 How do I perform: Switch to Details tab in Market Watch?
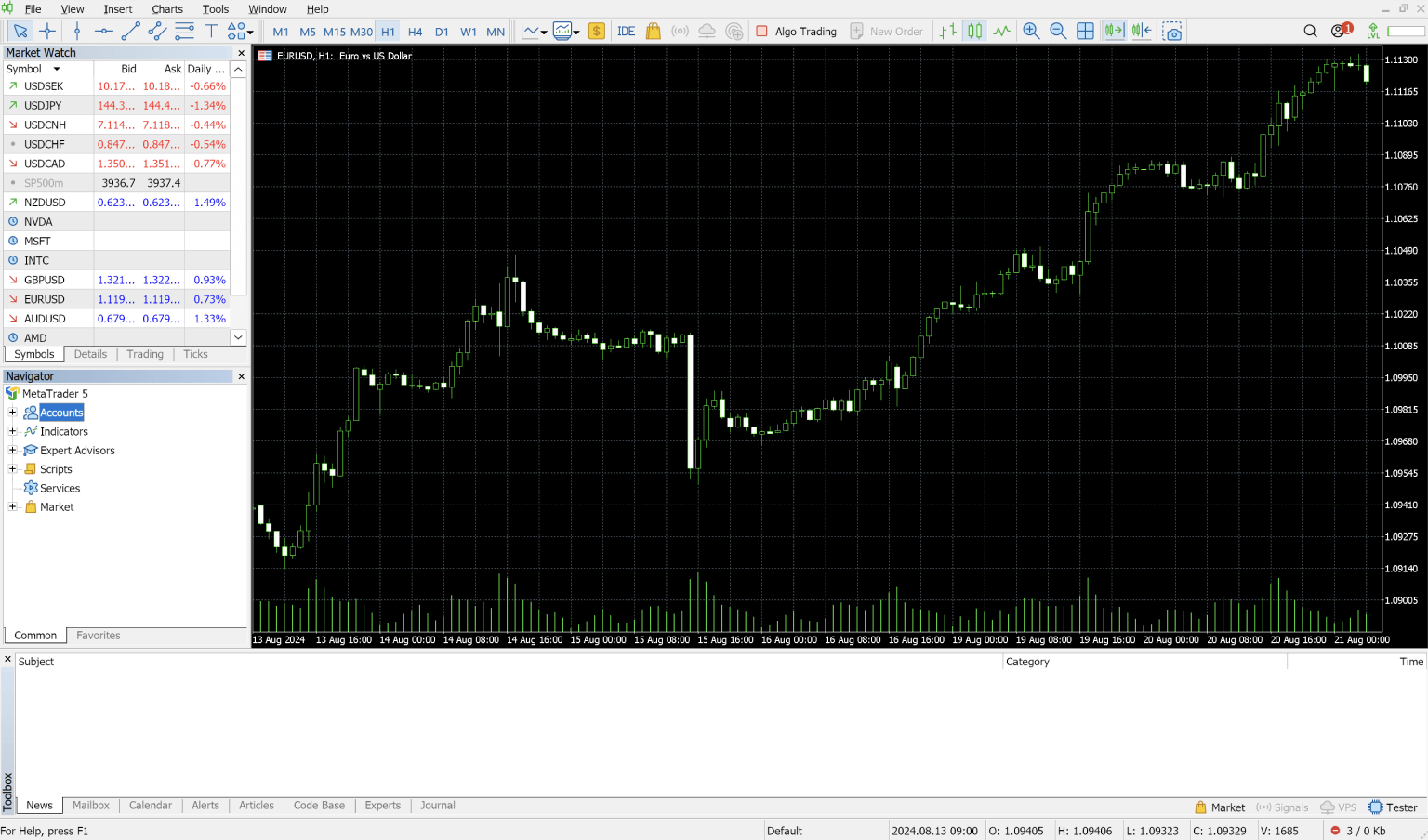coord(90,354)
